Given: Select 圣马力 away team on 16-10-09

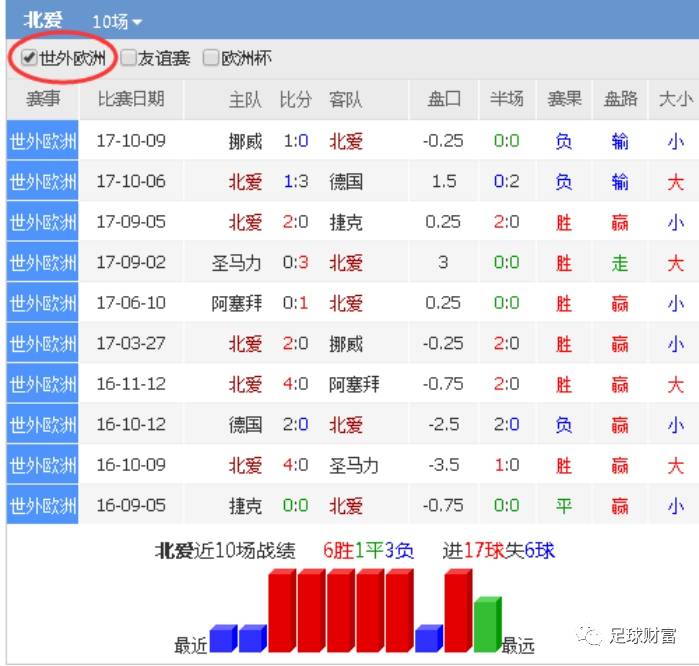Looking at the screenshot, I should (354, 465).
